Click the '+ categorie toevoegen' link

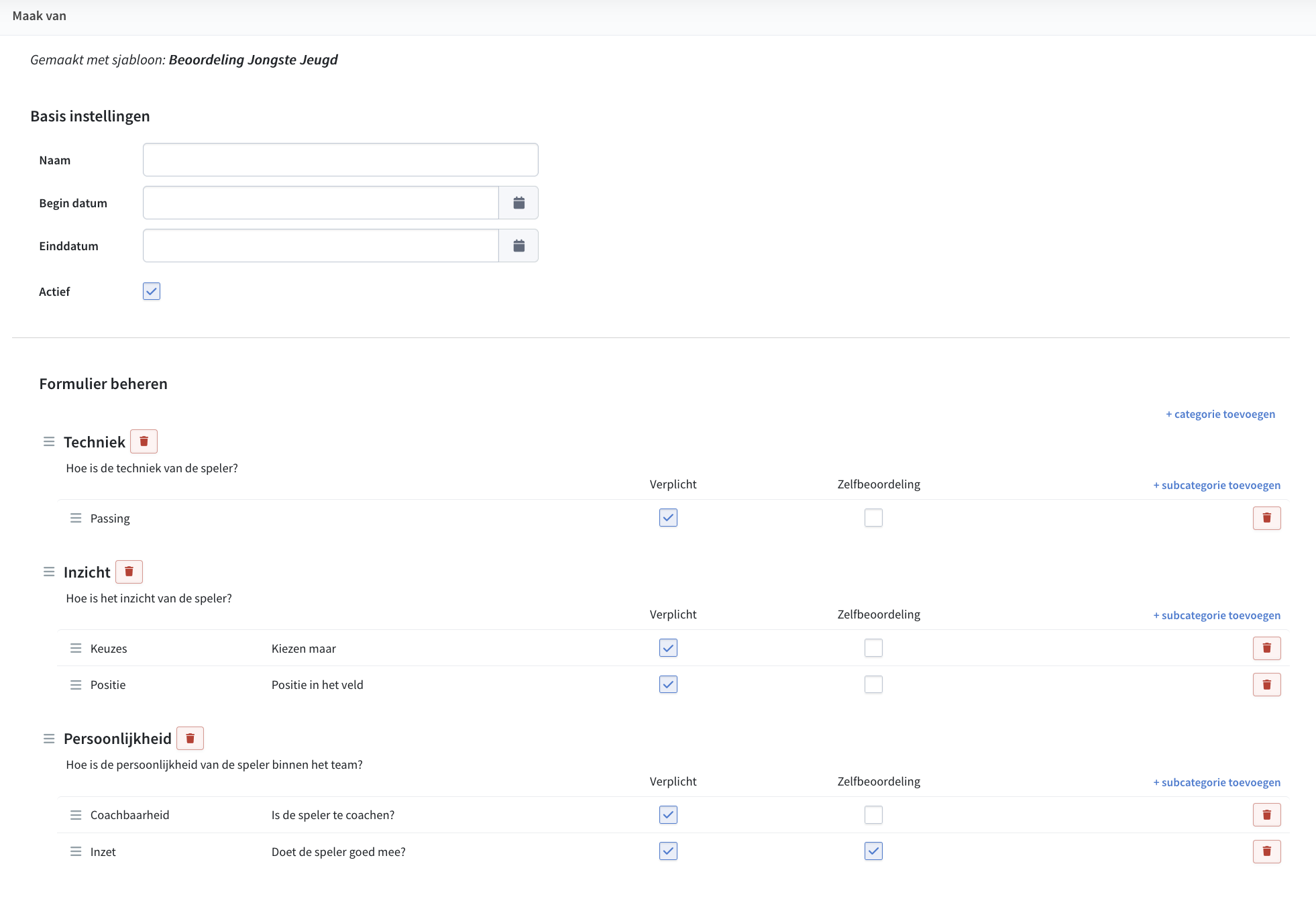point(1220,414)
